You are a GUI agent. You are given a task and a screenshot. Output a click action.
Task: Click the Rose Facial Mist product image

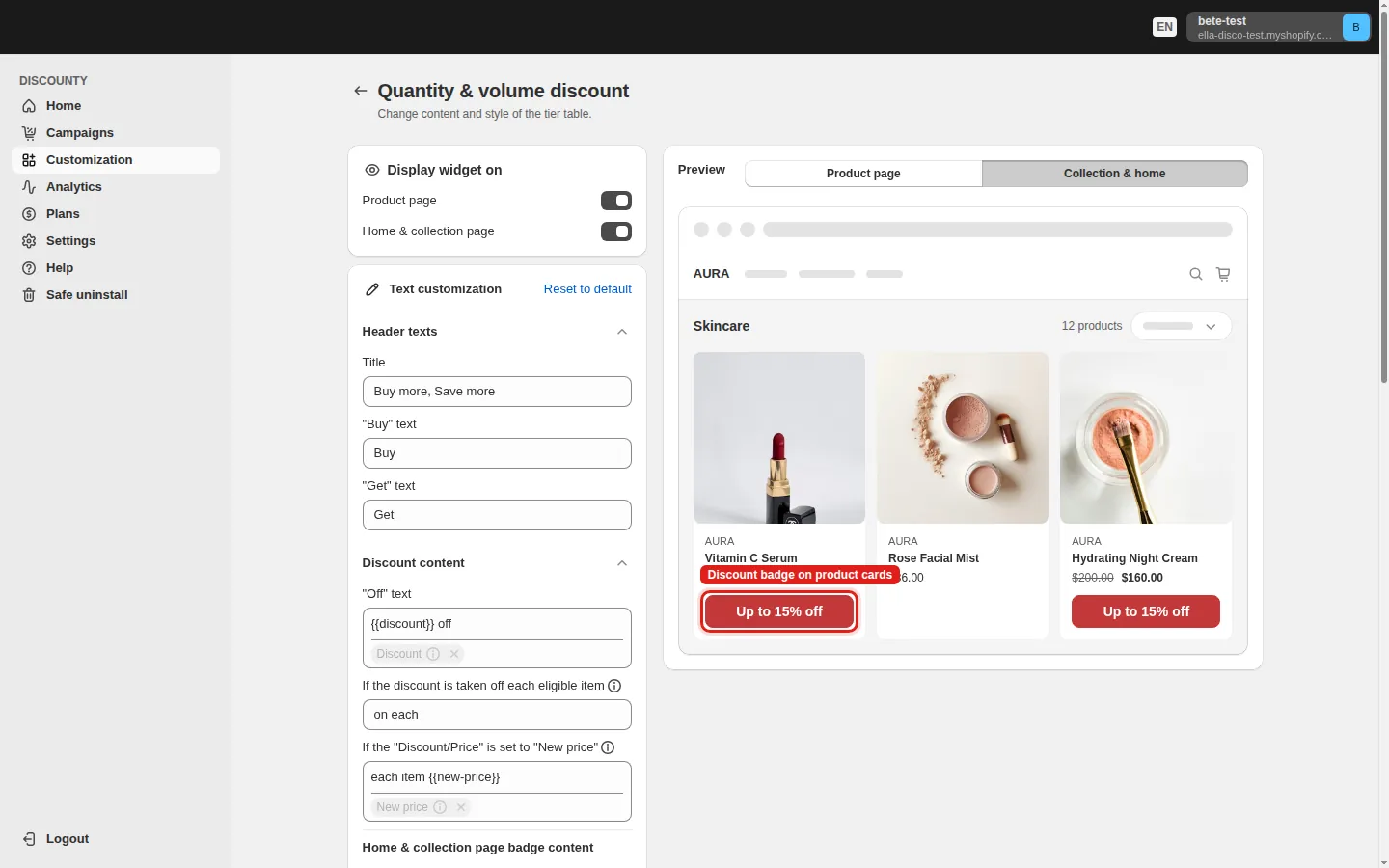point(963,438)
